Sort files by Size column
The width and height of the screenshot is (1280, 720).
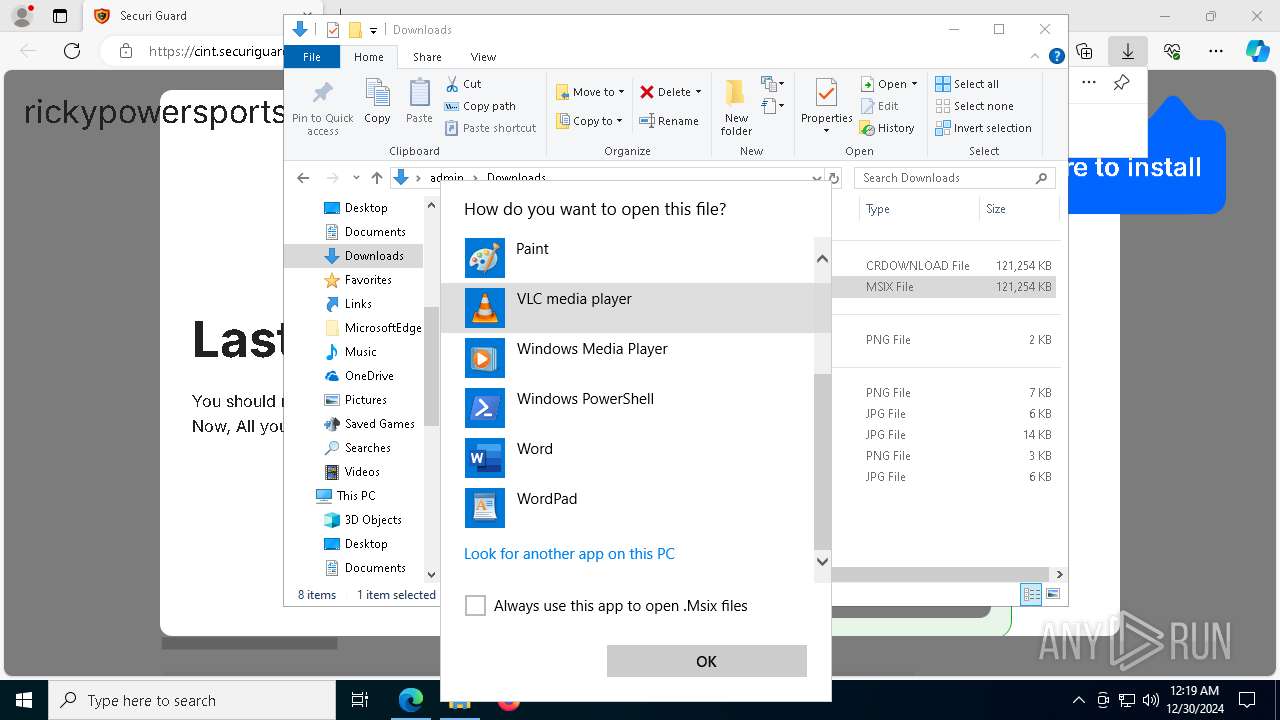pyautogui.click(x=1018, y=209)
